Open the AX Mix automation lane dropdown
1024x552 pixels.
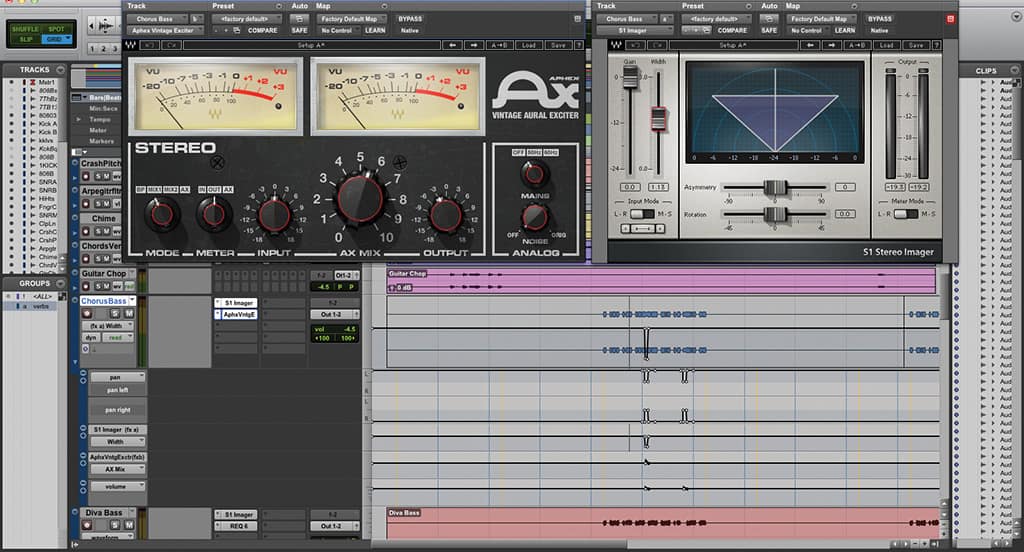[118, 469]
